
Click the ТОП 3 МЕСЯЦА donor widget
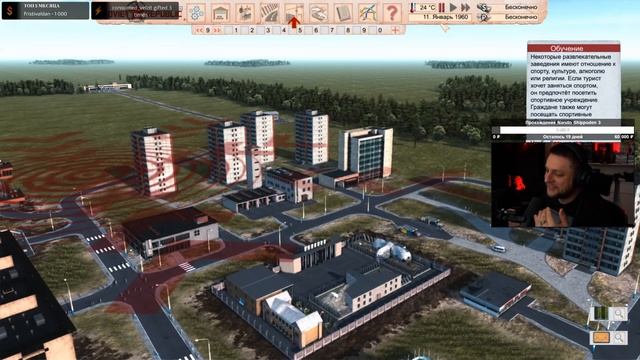pos(45,10)
